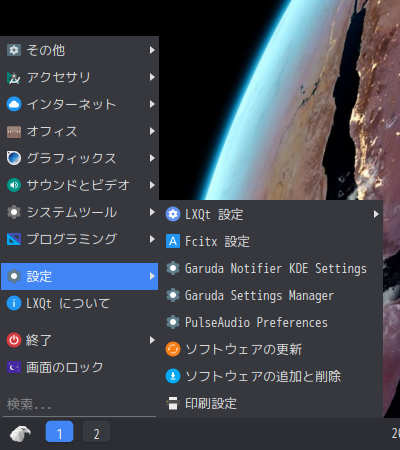
Task: Expand the グラフィックス submenu arrow
Action: (152, 158)
